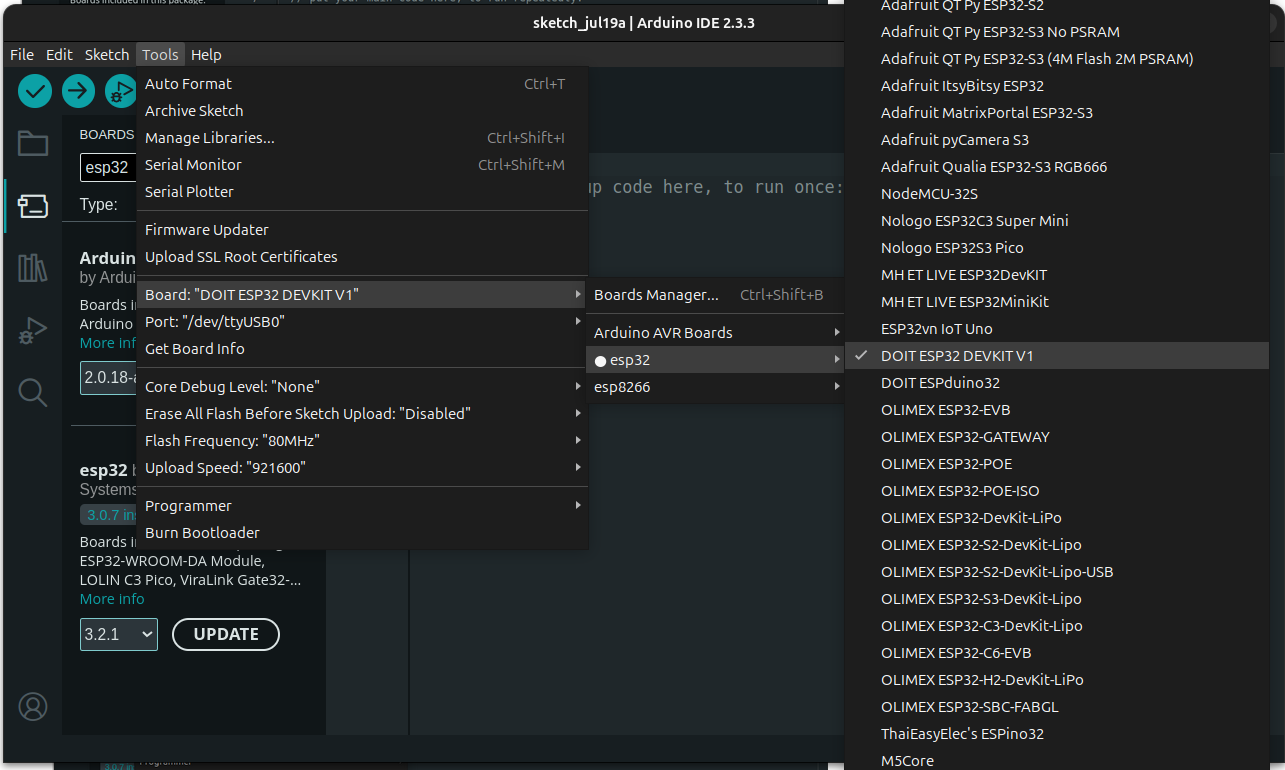
Task: Open the 2.0.18 version dropdown for Arduino package
Action: coord(108,378)
